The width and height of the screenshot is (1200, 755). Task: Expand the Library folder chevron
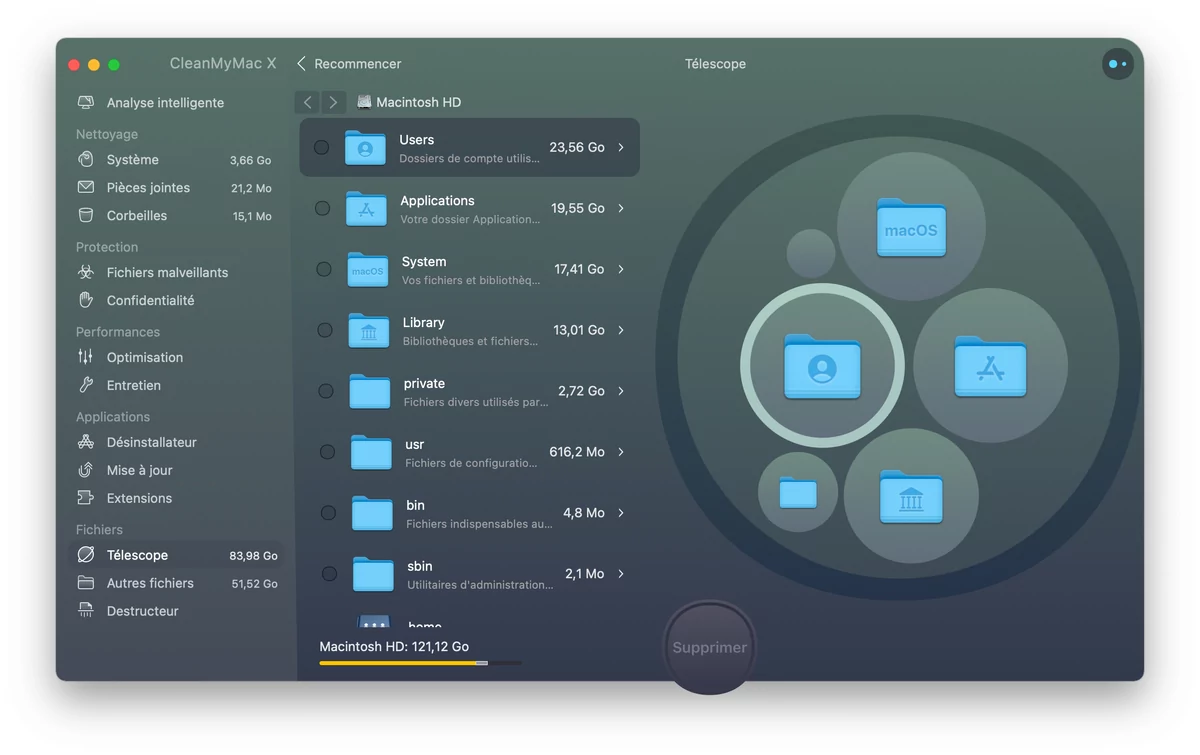[621, 331]
